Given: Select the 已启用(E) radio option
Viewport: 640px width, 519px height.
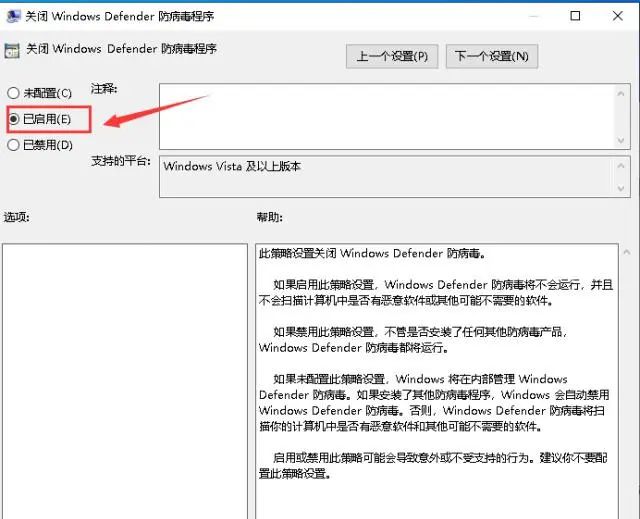Looking at the screenshot, I should [39, 119].
